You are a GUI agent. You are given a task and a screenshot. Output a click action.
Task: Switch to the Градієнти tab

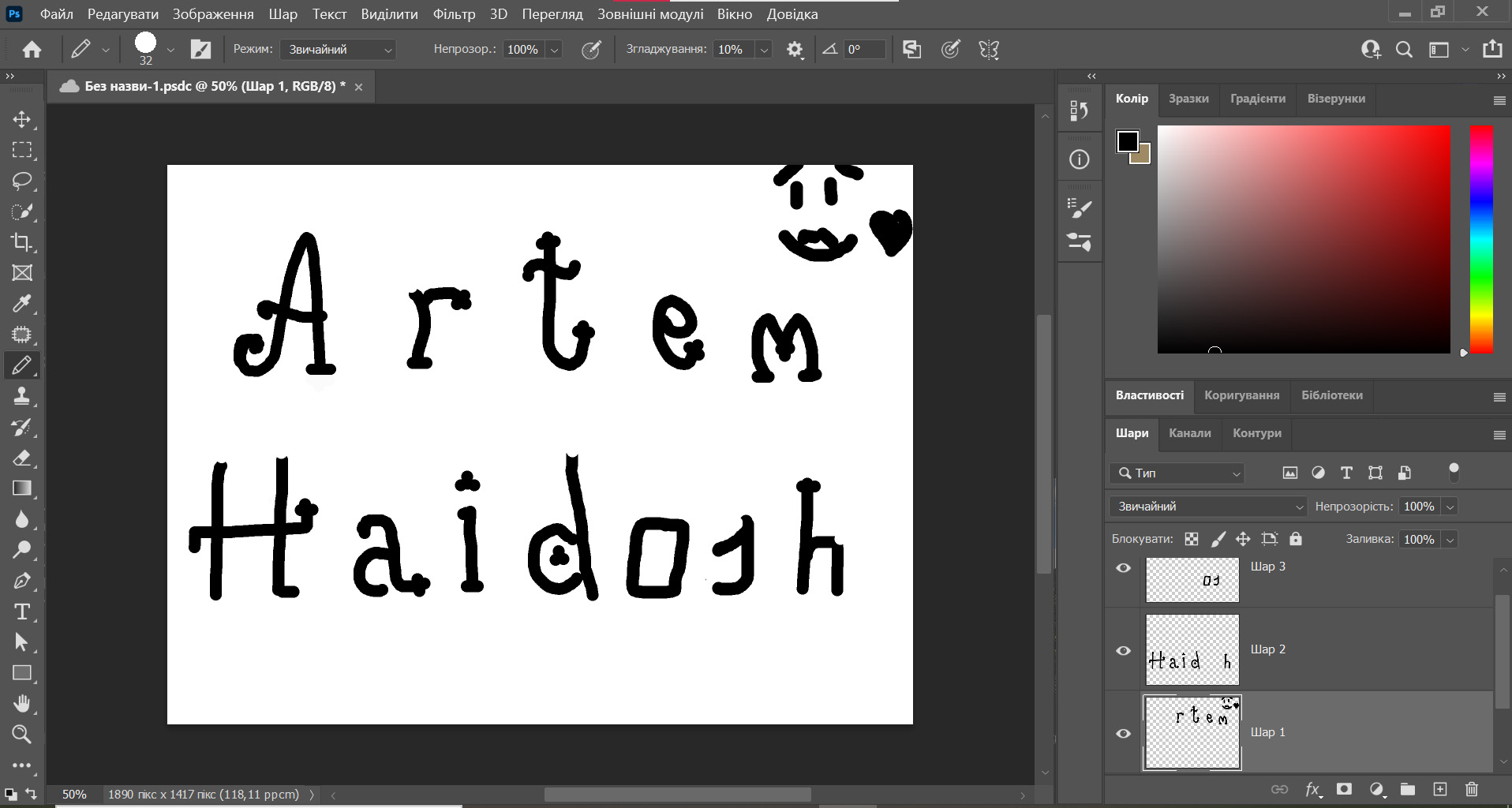(1258, 99)
